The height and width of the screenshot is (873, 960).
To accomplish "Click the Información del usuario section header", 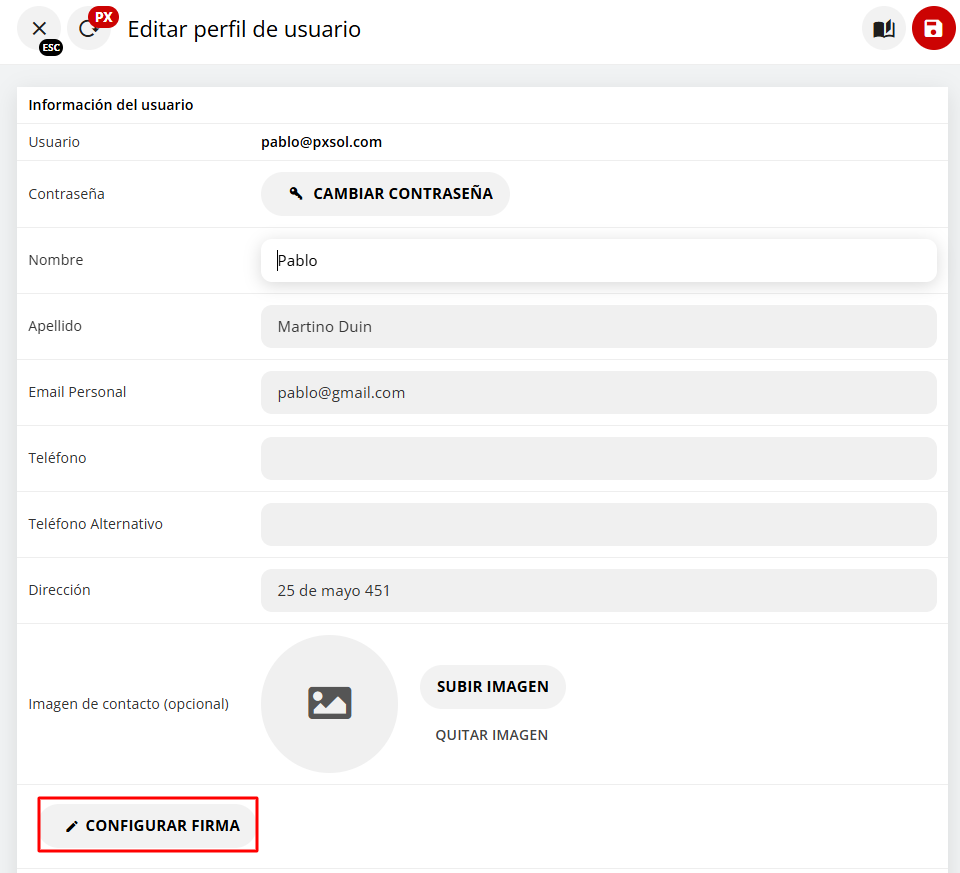I will point(111,105).
